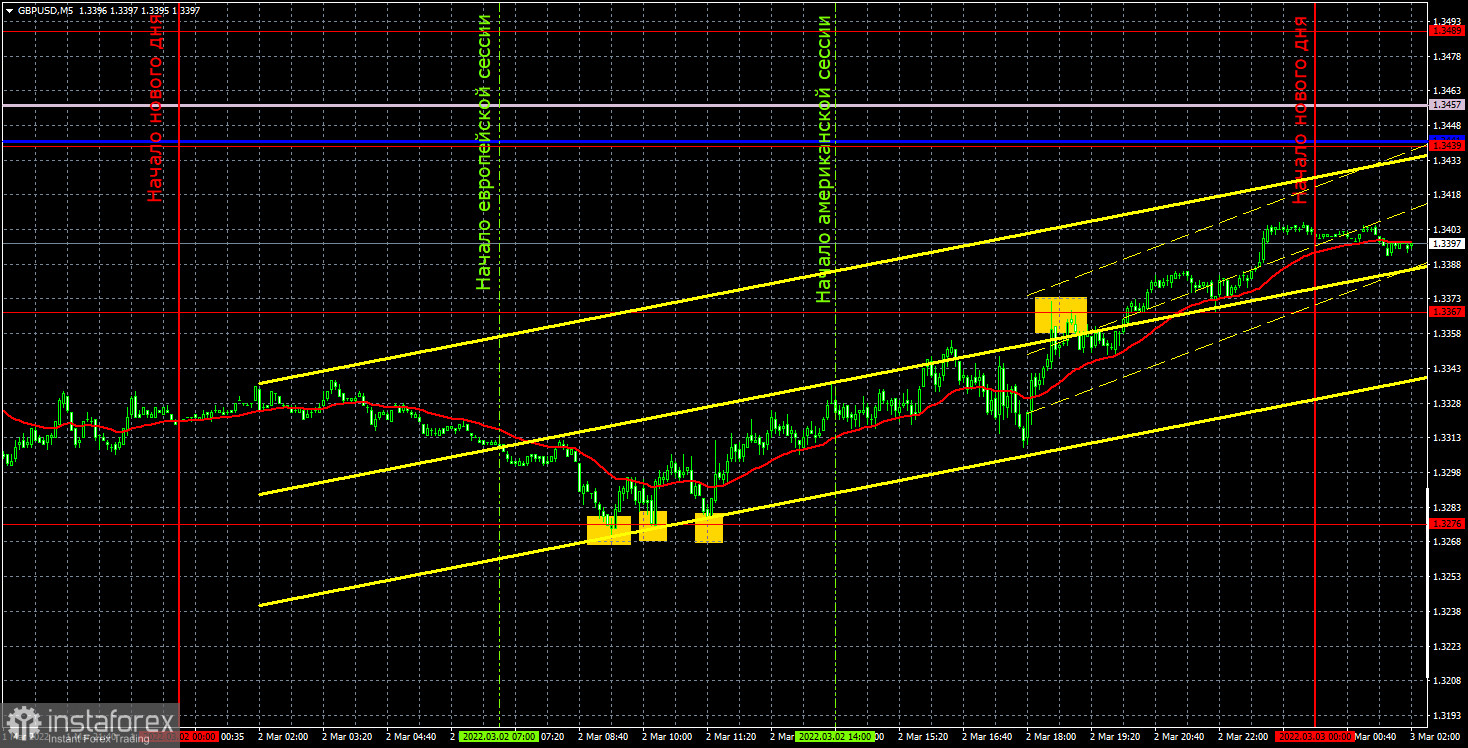Select the 'Начало европейской сессии' vertical label
This screenshot has width=1468, height=748.
pos(484,153)
